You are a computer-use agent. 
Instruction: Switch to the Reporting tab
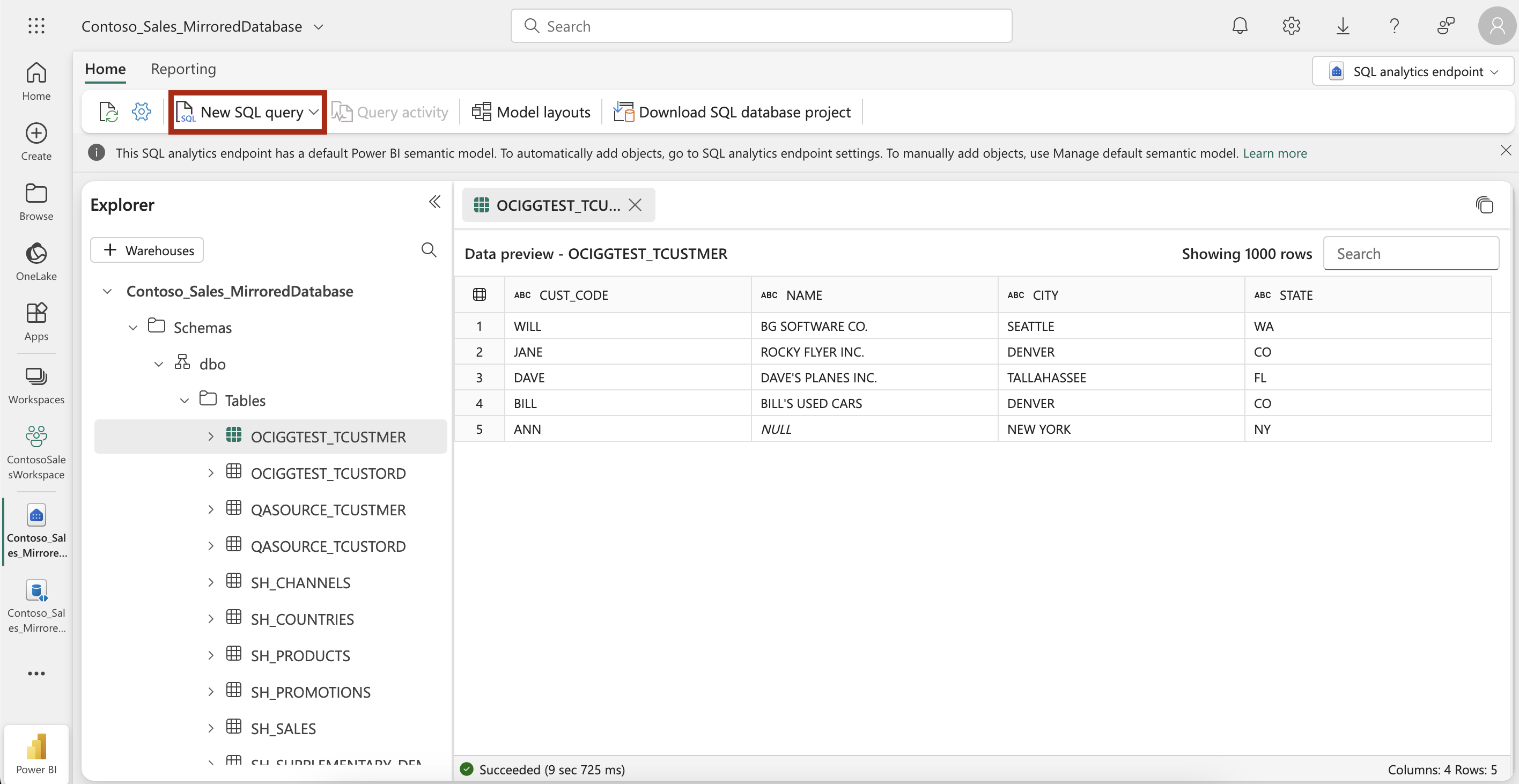coord(183,69)
